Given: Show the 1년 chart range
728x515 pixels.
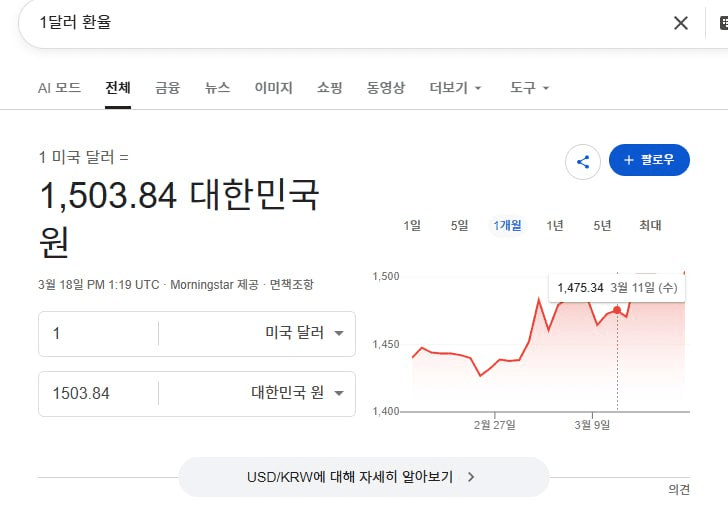Looking at the screenshot, I should pos(555,225).
